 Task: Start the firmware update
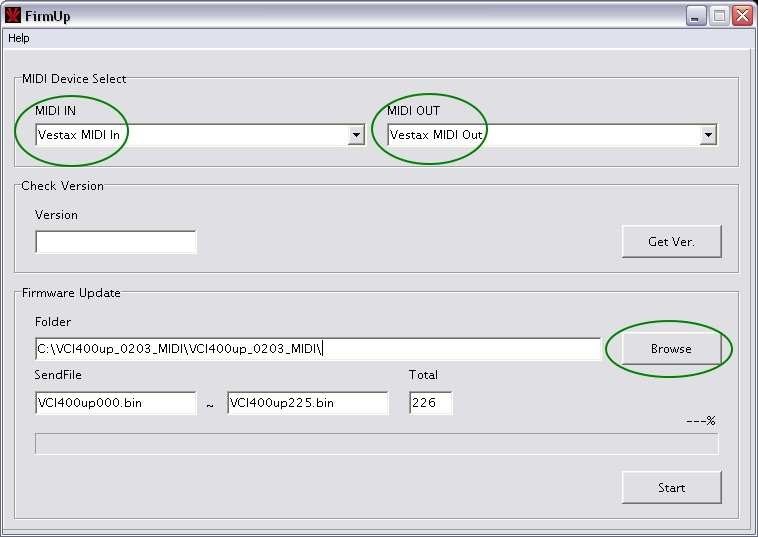tap(671, 488)
